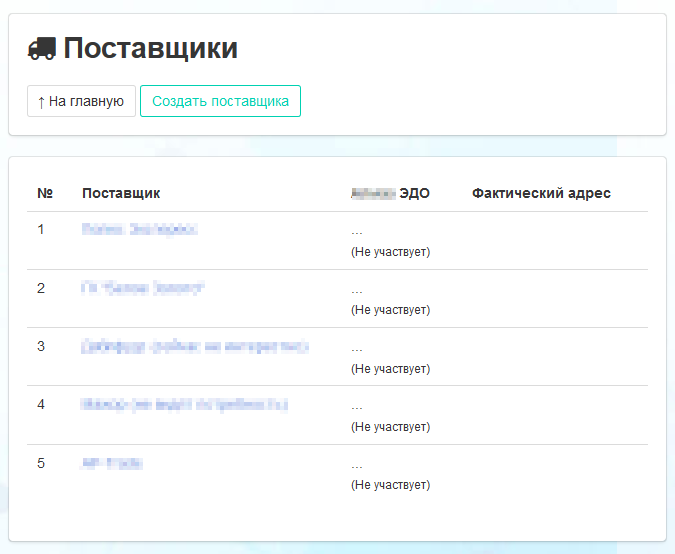
Task: Click the ellipsis ЭДО link in row 1
Action: pyautogui.click(x=357, y=232)
